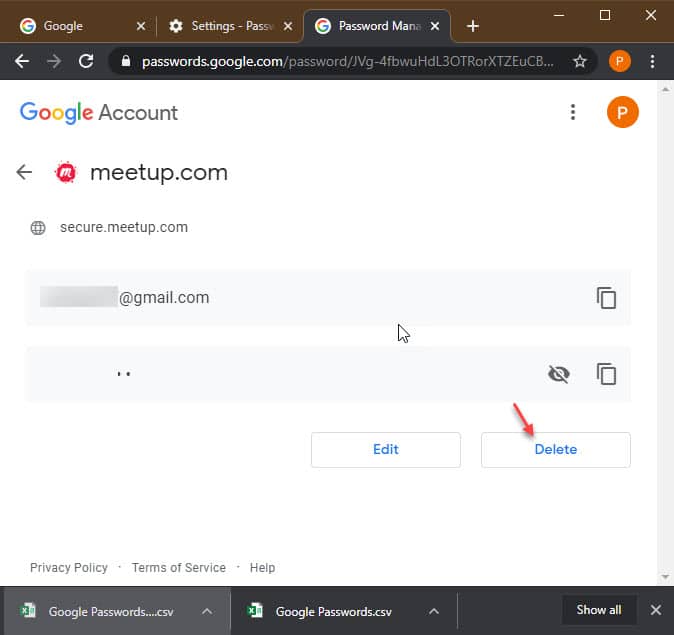674x635 pixels.
Task: Close the downloads bar
Action: pos(656,610)
